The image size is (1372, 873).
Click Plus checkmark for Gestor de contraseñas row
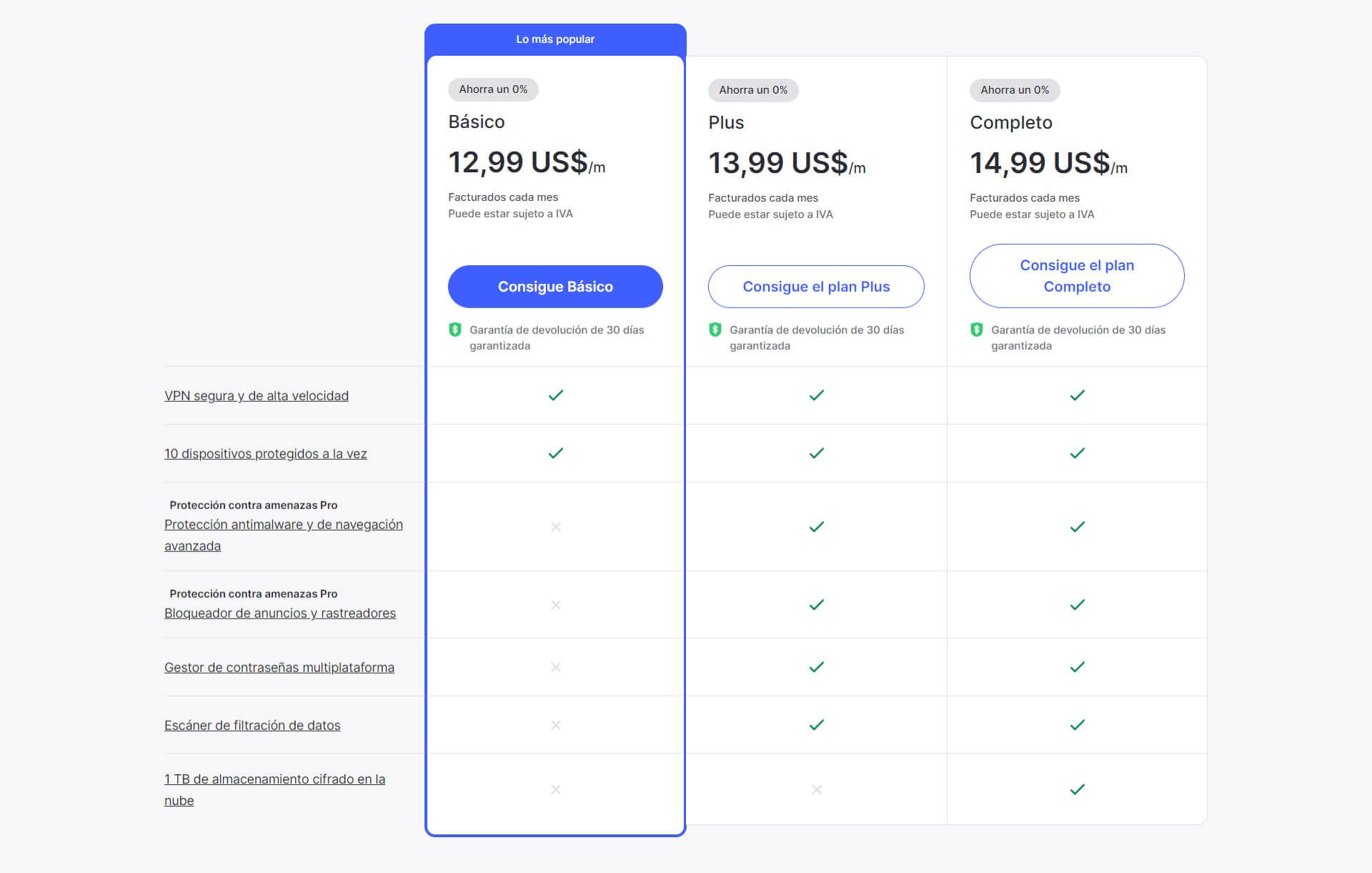817,667
